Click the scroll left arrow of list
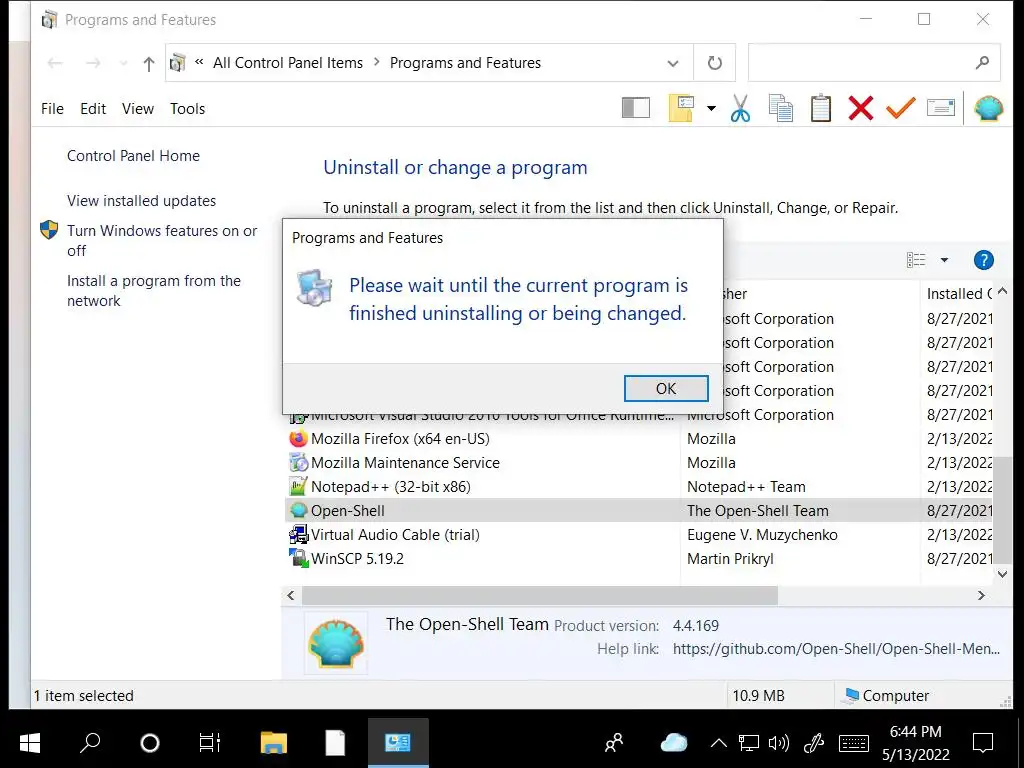Screen dimensions: 1024x768 291,595
